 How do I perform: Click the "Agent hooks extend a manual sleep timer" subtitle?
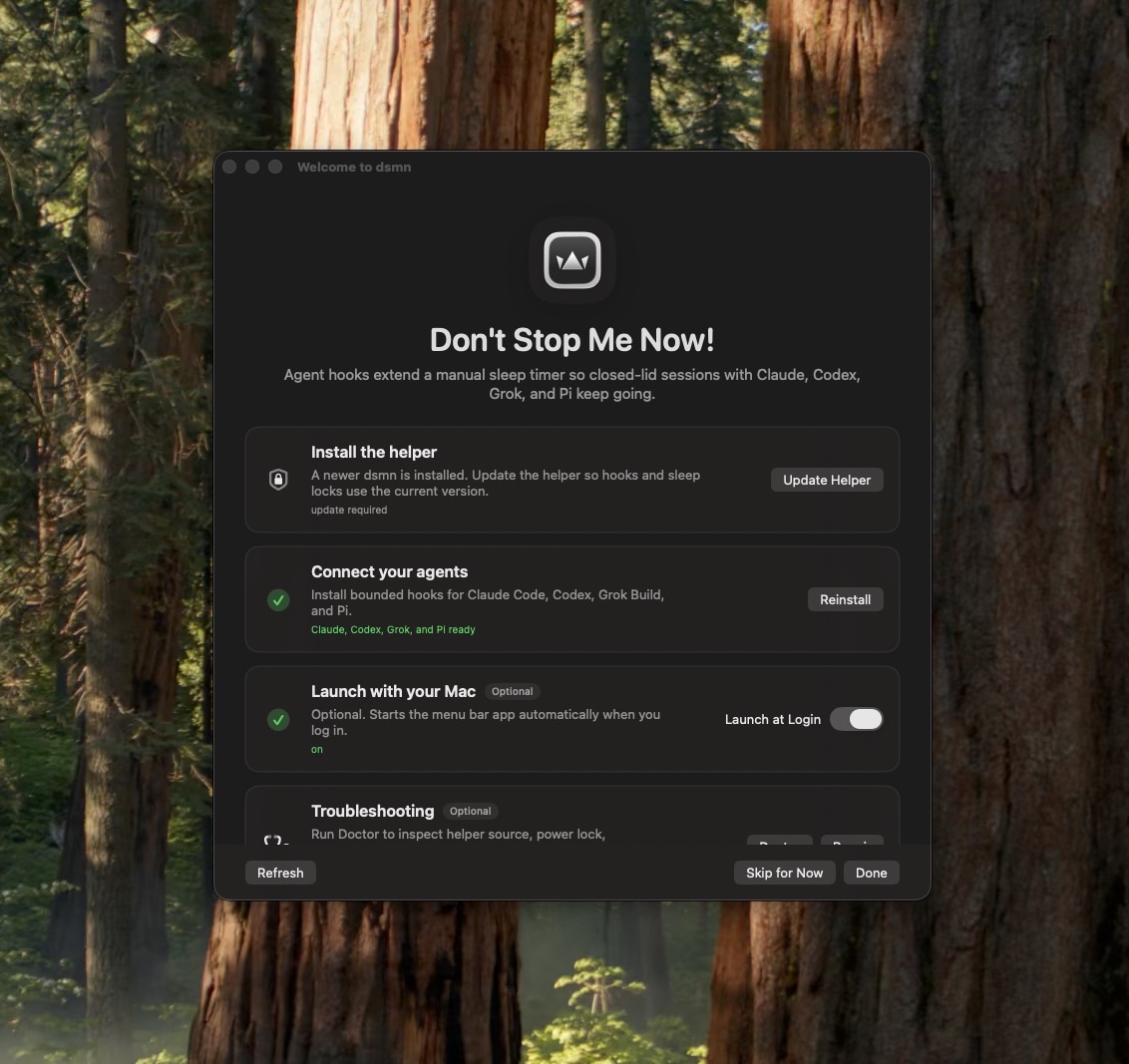tap(571, 384)
